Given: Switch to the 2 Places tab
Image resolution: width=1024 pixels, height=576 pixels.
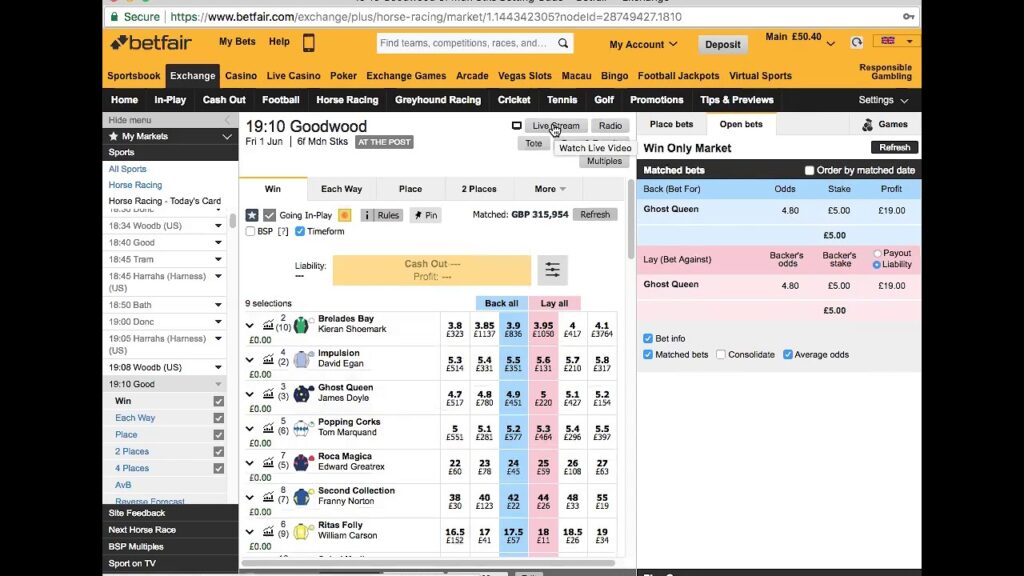Looking at the screenshot, I should [479, 189].
